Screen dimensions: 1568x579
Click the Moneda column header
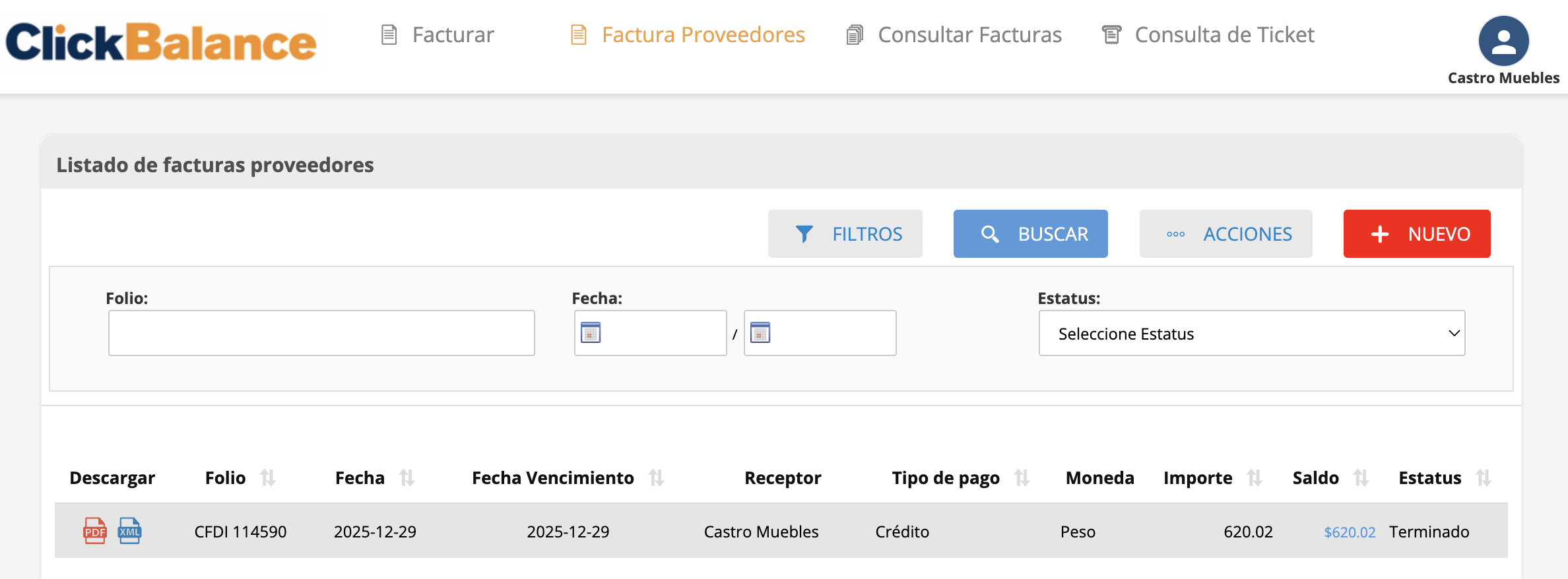pyautogui.click(x=1099, y=477)
